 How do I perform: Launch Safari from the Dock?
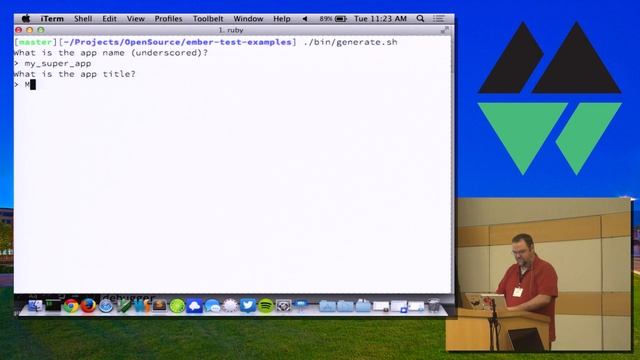point(106,306)
